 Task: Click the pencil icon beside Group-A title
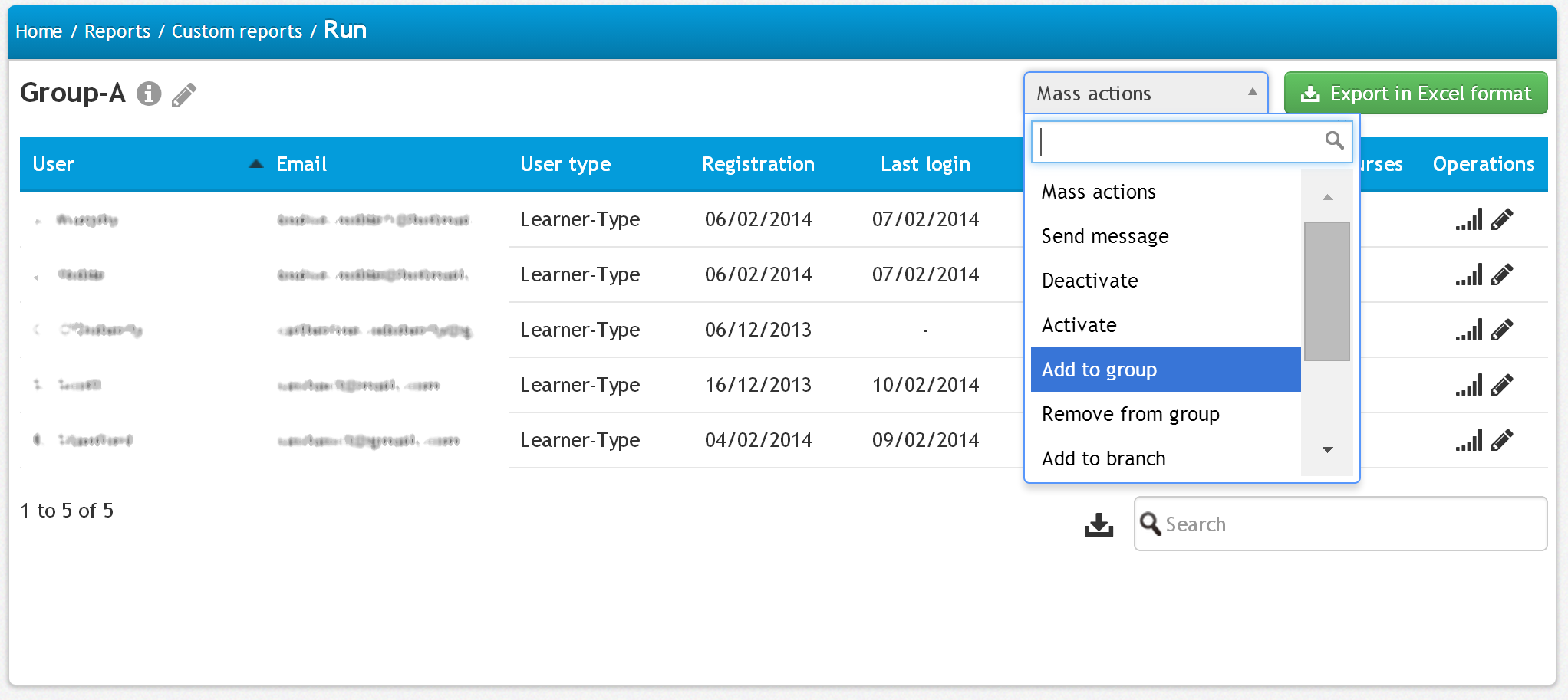[x=184, y=95]
